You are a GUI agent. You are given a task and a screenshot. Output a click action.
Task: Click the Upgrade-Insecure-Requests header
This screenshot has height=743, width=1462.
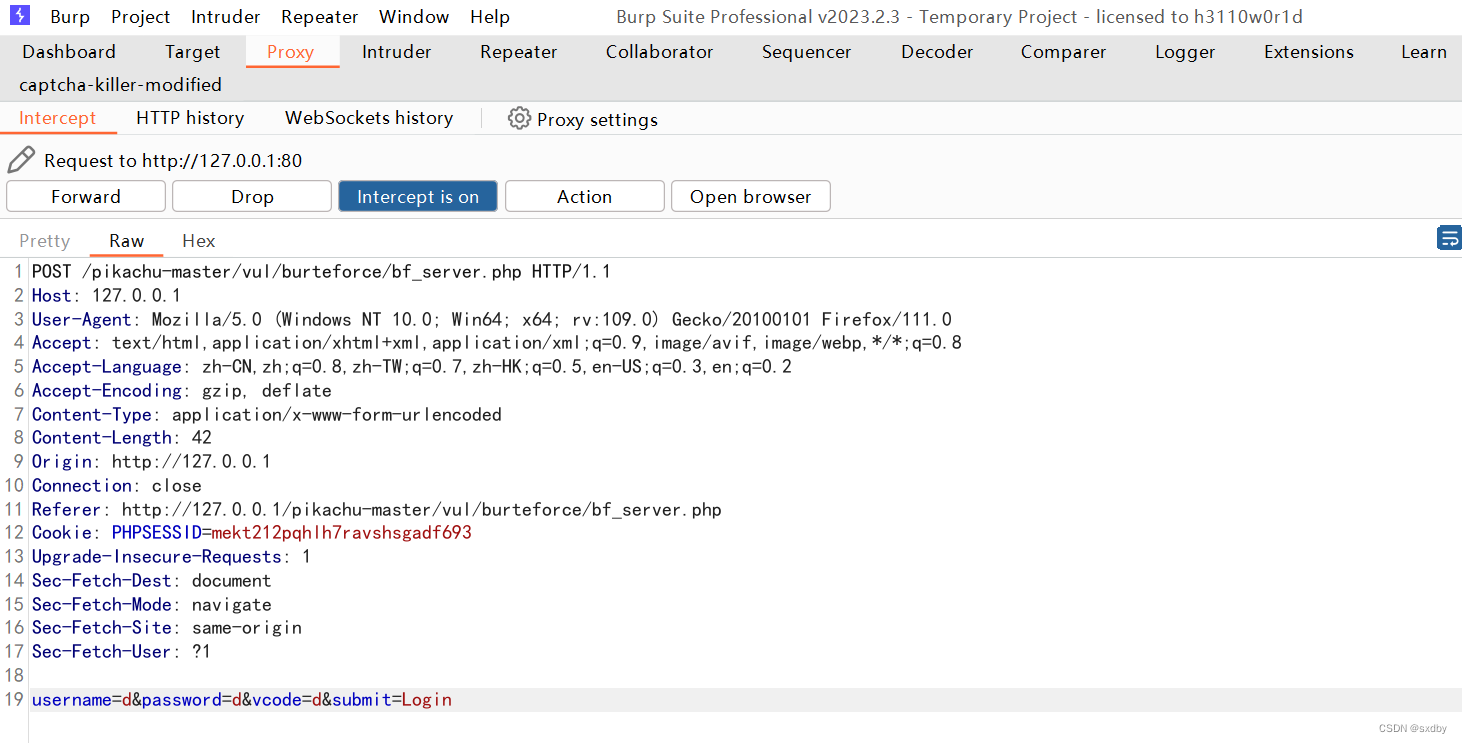tap(171, 557)
